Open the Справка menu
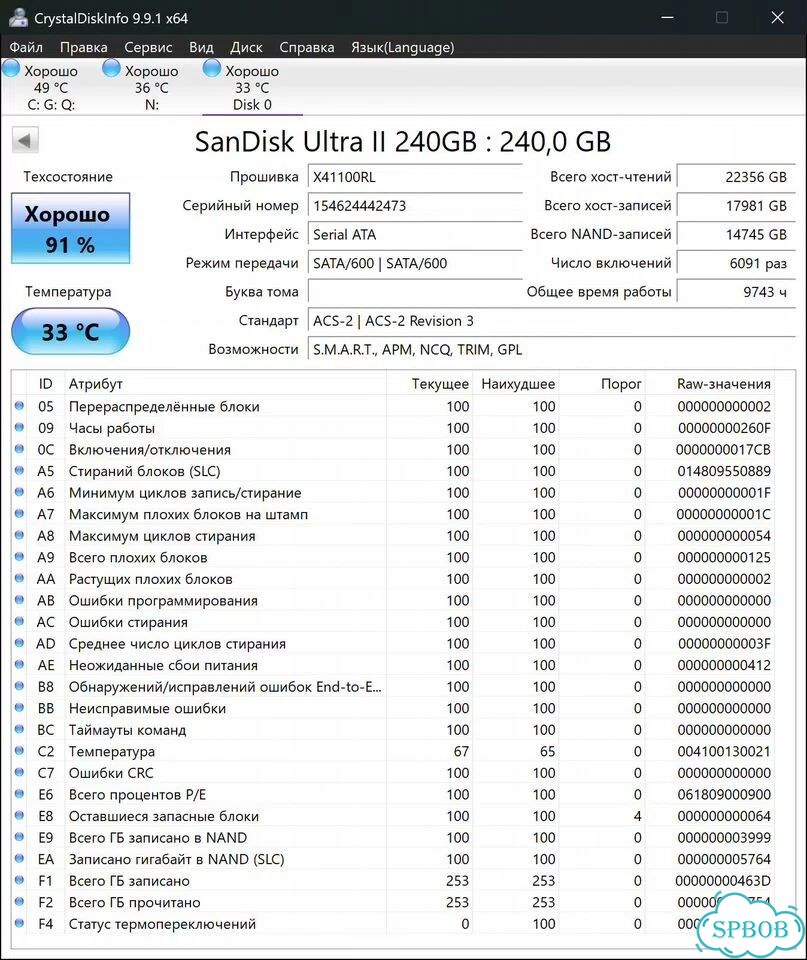Screen dimensions: 807x960 click(x=307, y=47)
